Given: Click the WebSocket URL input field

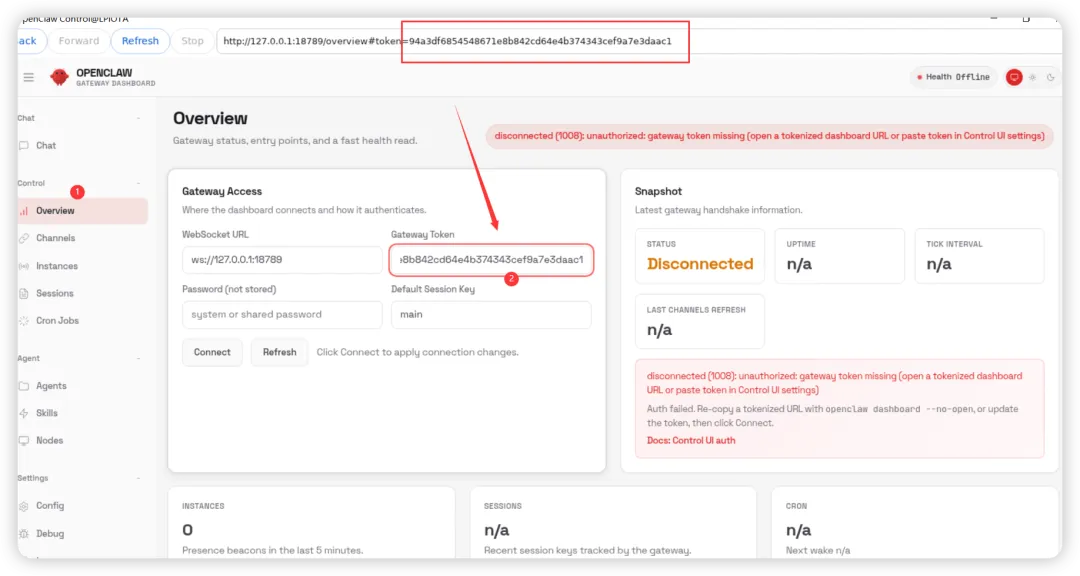Looking at the screenshot, I should click(282, 260).
